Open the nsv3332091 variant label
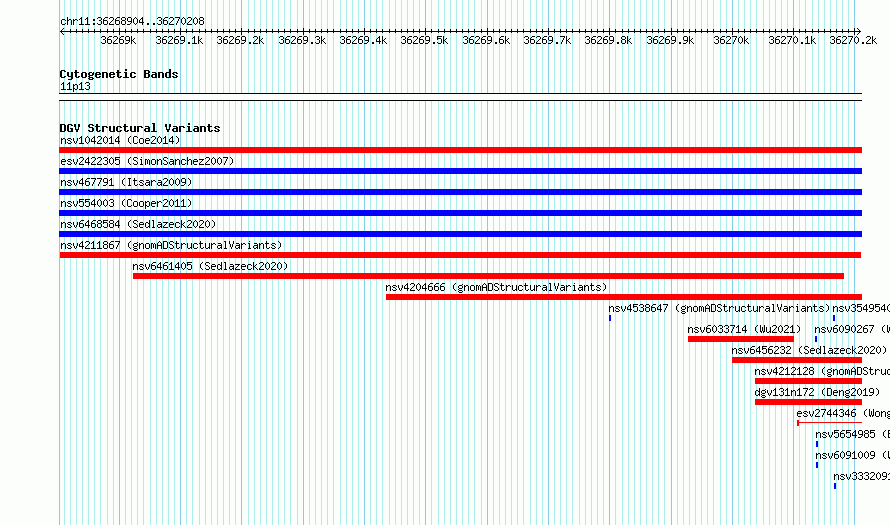890x525 pixels. [x=862, y=476]
